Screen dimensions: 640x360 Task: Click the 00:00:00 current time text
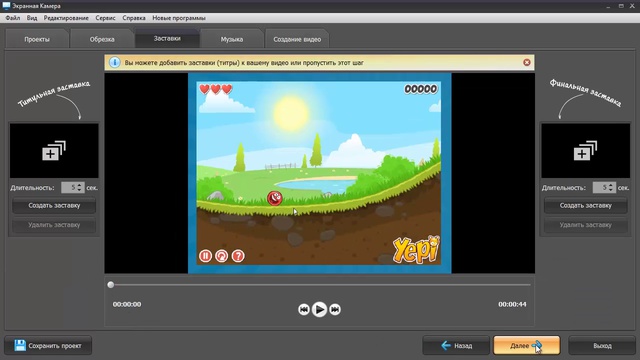click(127, 304)
